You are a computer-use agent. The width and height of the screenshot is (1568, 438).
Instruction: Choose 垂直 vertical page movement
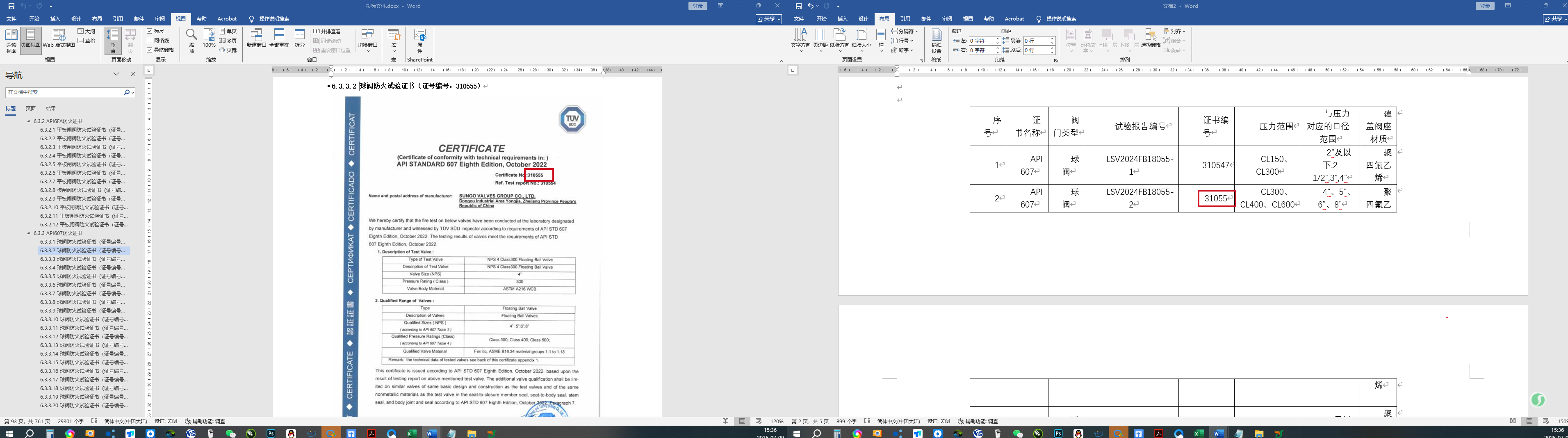pyautogui.click(x=113, y=40)
